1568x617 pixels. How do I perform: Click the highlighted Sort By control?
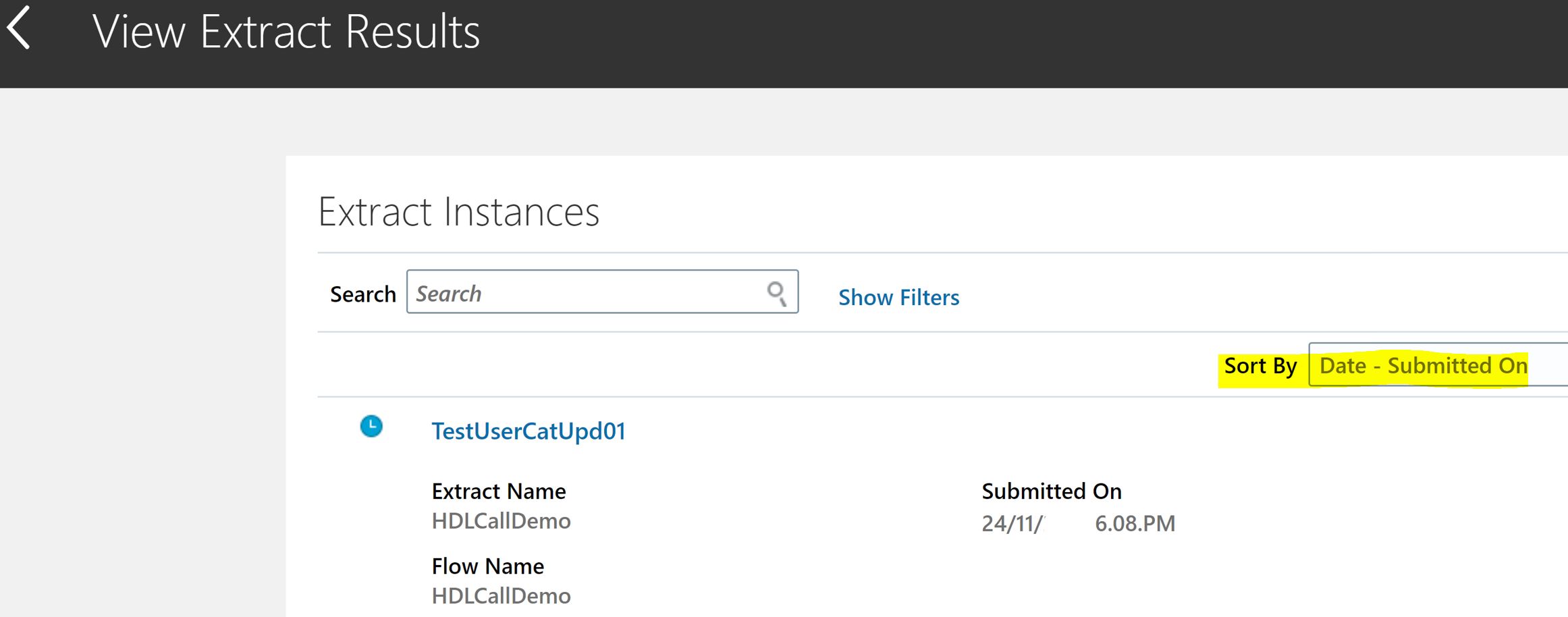point(1260,366)
